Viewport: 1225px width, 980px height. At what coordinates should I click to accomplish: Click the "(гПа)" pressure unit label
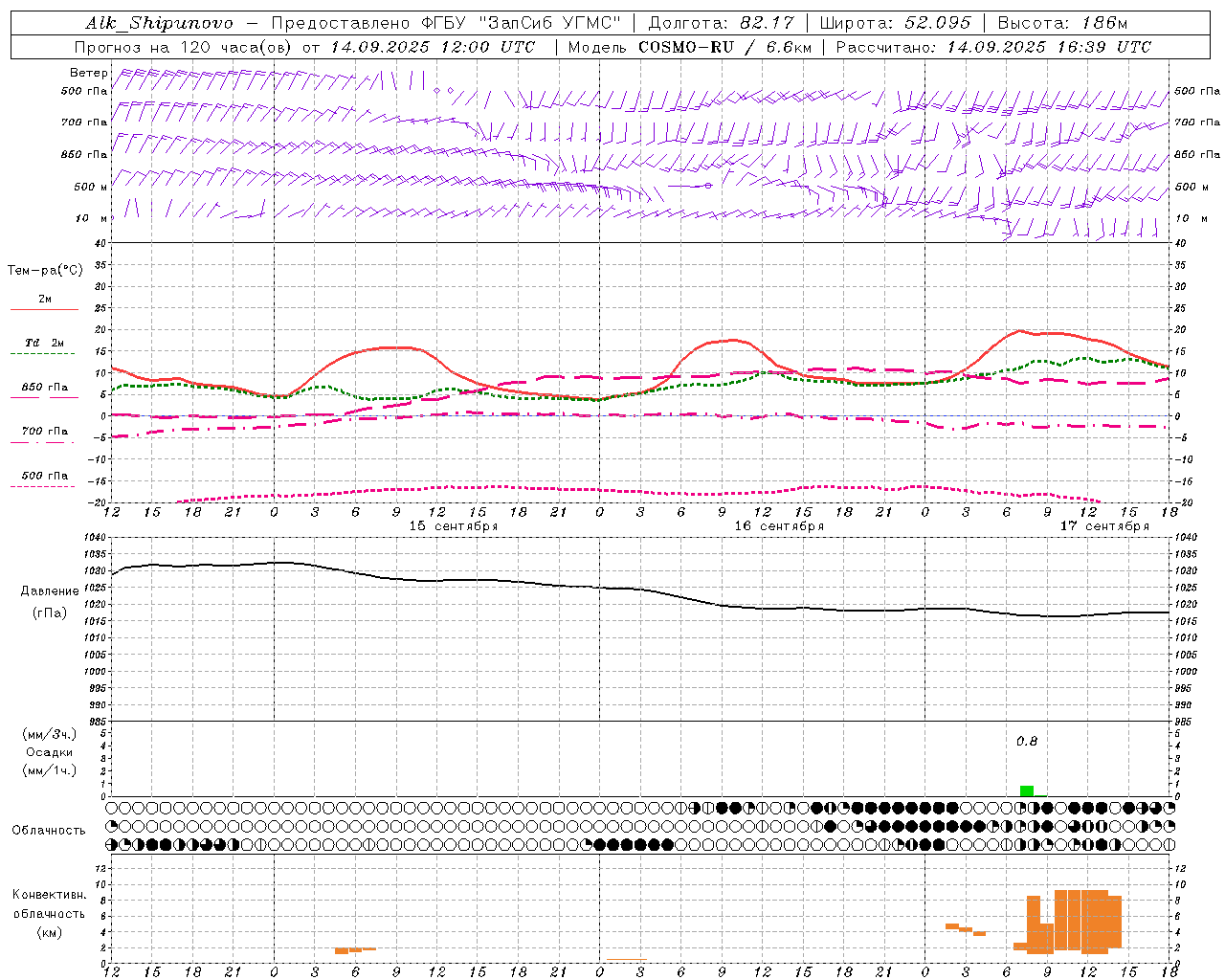50,612
